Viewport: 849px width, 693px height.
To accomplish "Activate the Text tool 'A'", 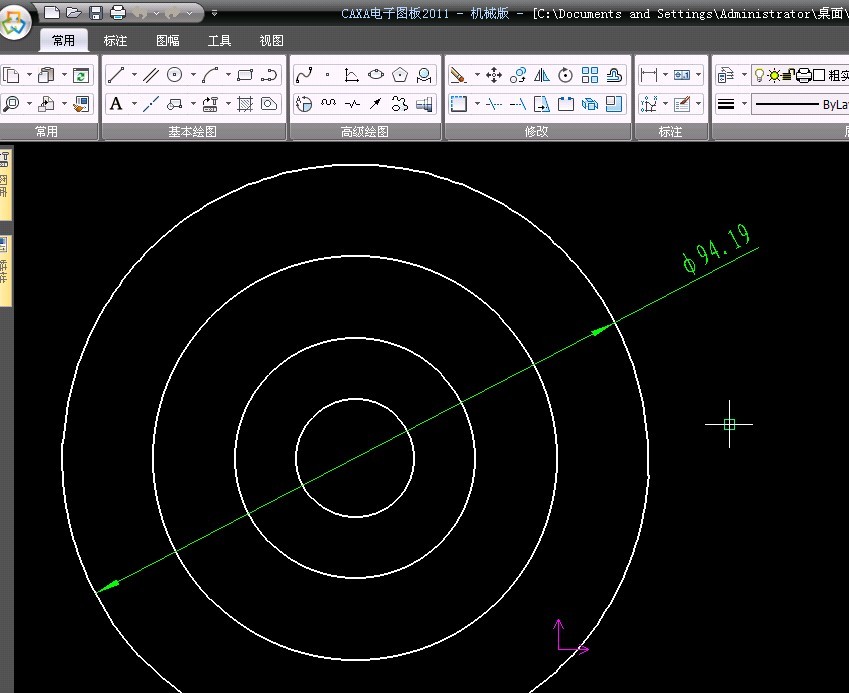I will (x=116, y=104).
